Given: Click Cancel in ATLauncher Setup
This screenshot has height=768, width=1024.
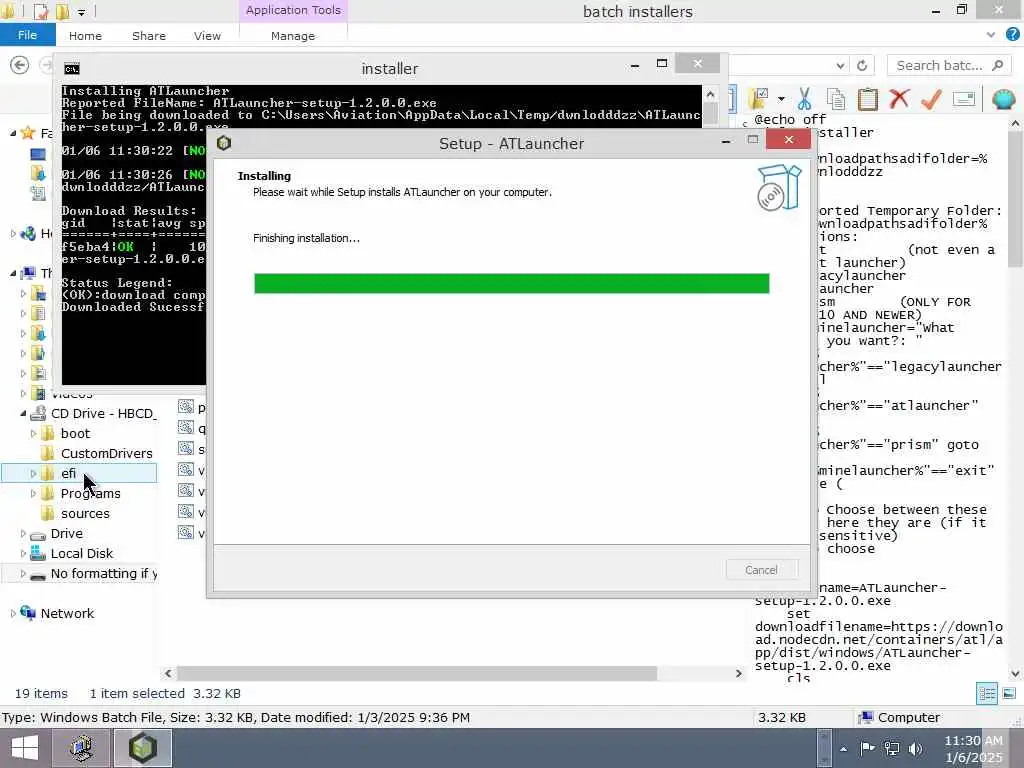Looking at the screenshot, I should pyautogui.click(x=761, y=570).
